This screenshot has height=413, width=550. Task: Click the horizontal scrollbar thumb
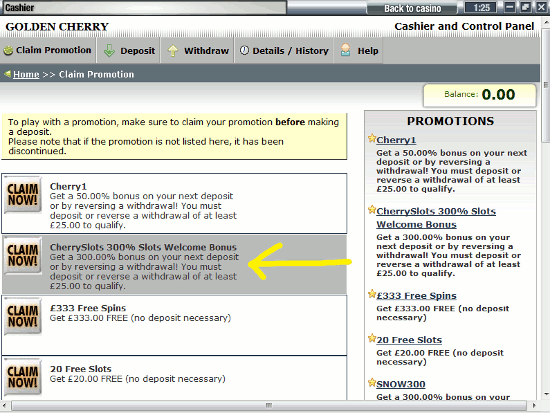(269, 406)
